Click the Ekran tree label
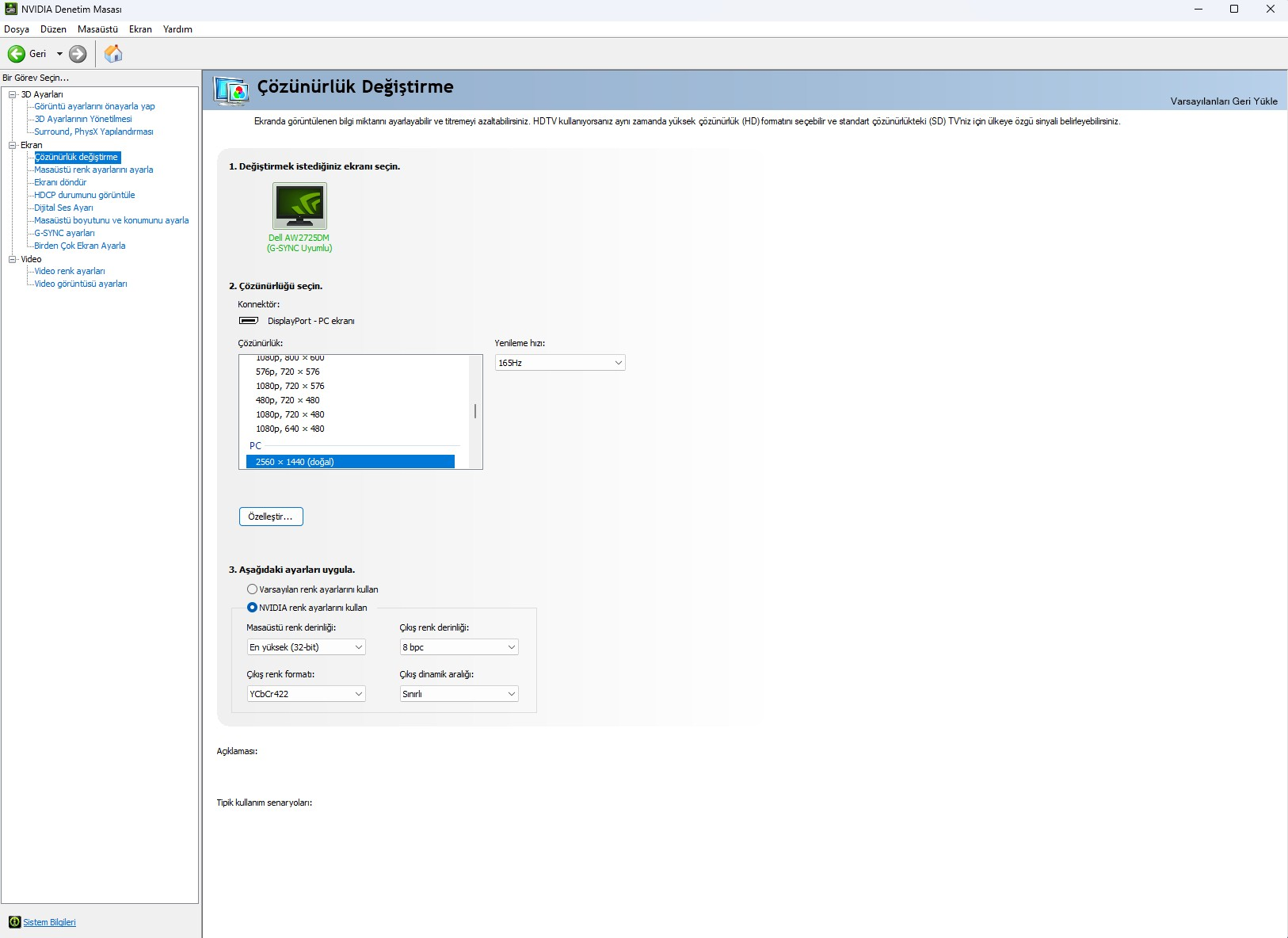Viewport: 1288px width, 938px height. point(32,145)
